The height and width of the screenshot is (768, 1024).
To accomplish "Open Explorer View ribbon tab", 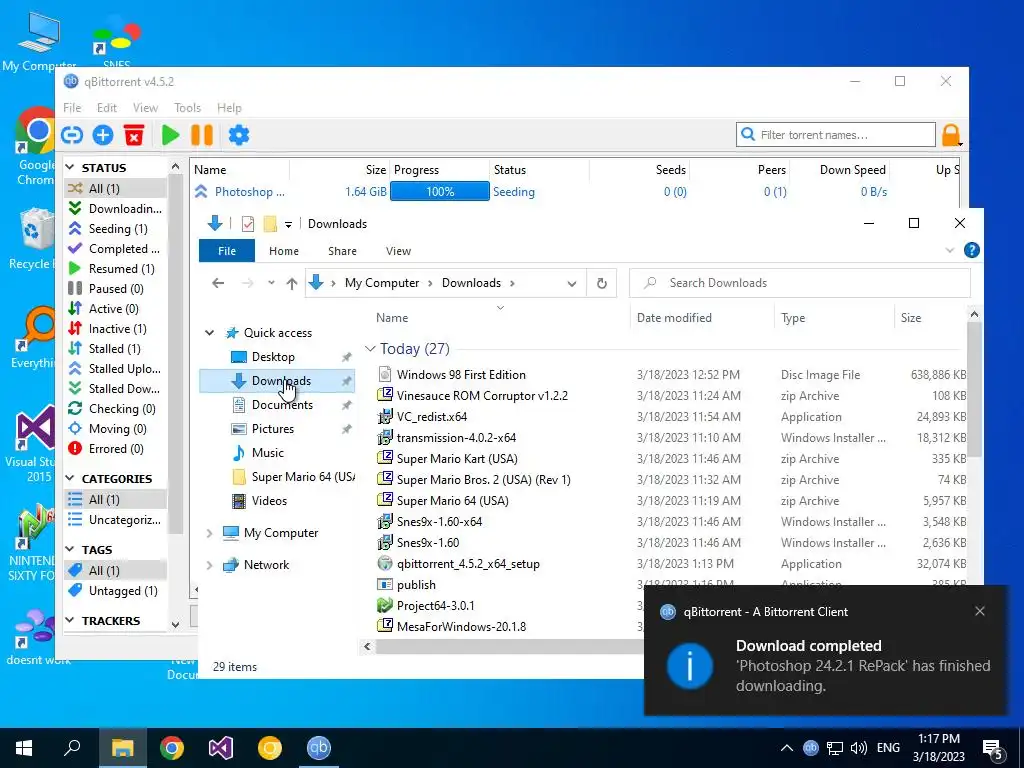I will coord(398,251).
